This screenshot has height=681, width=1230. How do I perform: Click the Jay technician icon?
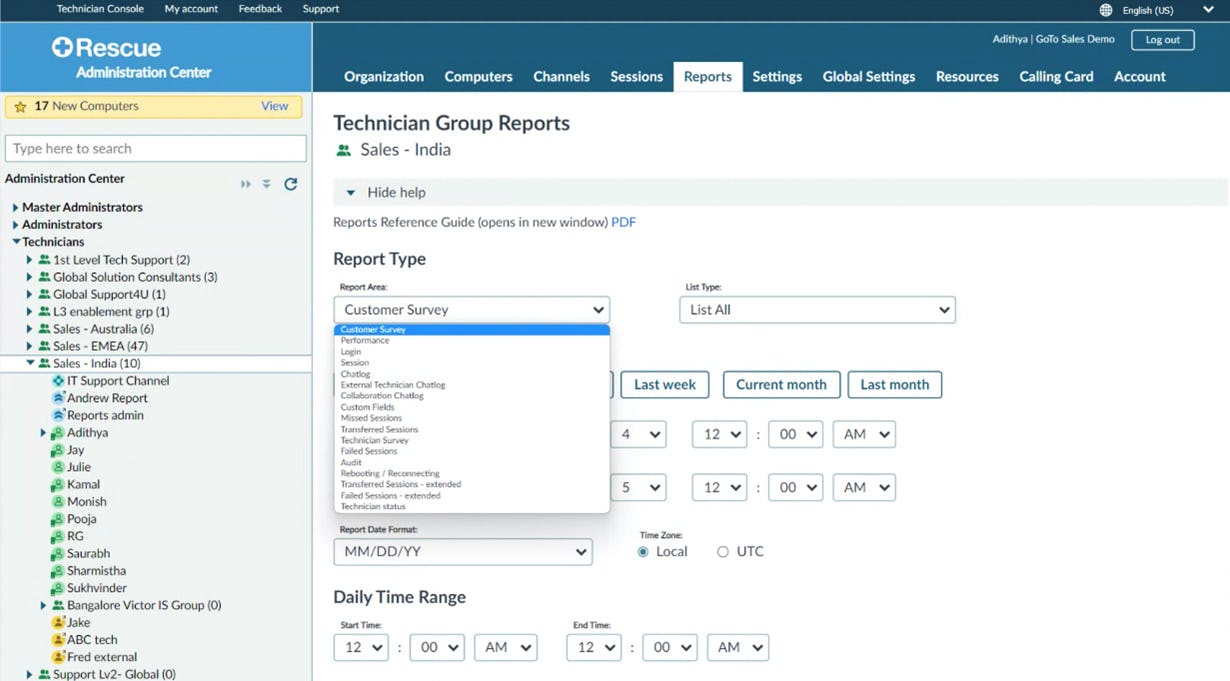pos(58,450)
